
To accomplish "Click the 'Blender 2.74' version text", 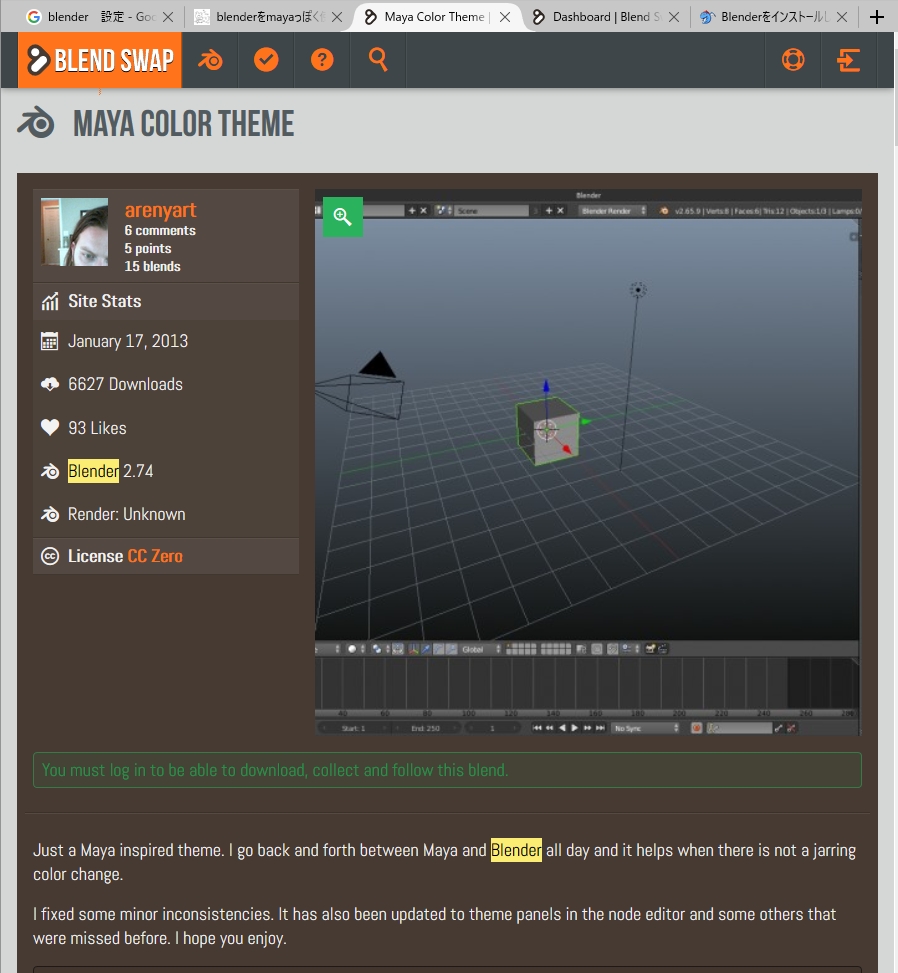I will [110, 471].
